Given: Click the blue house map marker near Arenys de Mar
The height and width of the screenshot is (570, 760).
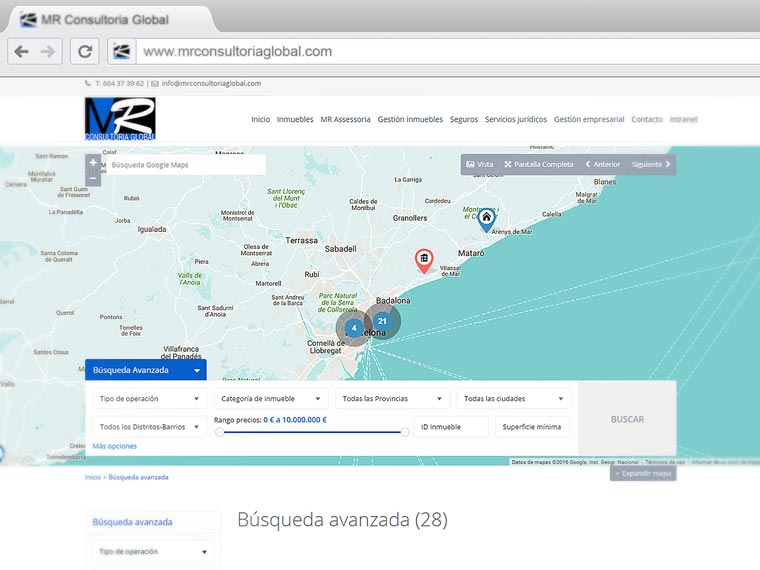Looking at the screenshot, I should (x=486, y=220).
